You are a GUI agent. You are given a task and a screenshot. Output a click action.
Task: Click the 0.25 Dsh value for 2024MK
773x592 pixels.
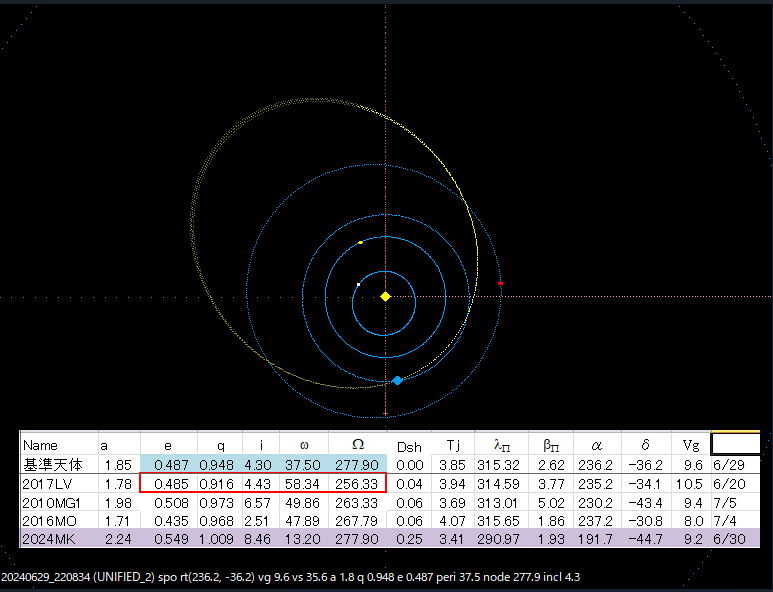[x=409, y=541]
